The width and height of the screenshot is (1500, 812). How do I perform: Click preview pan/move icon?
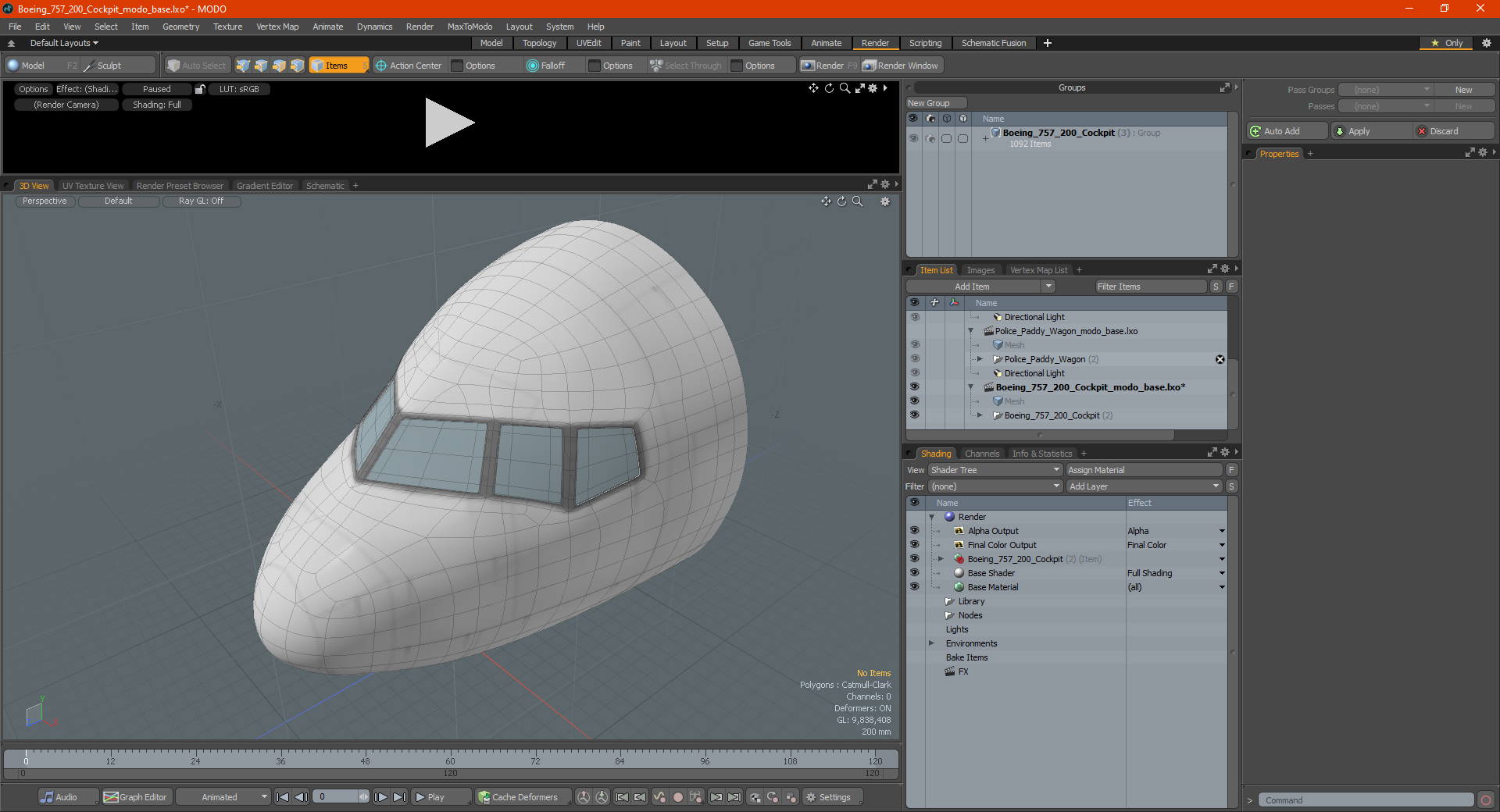point(813,88)
